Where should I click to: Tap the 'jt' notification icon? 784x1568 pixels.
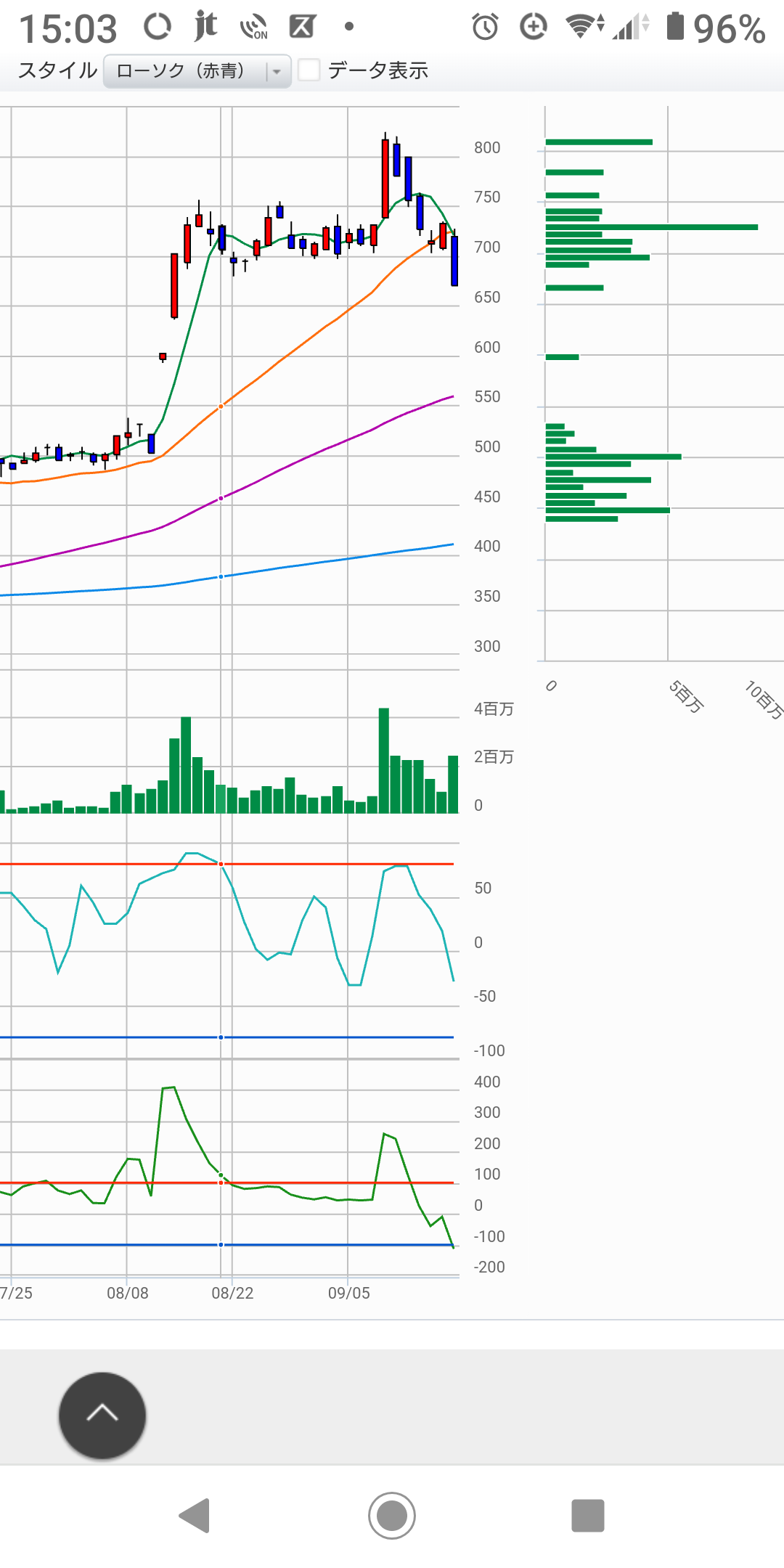click(x=205, y=27)
